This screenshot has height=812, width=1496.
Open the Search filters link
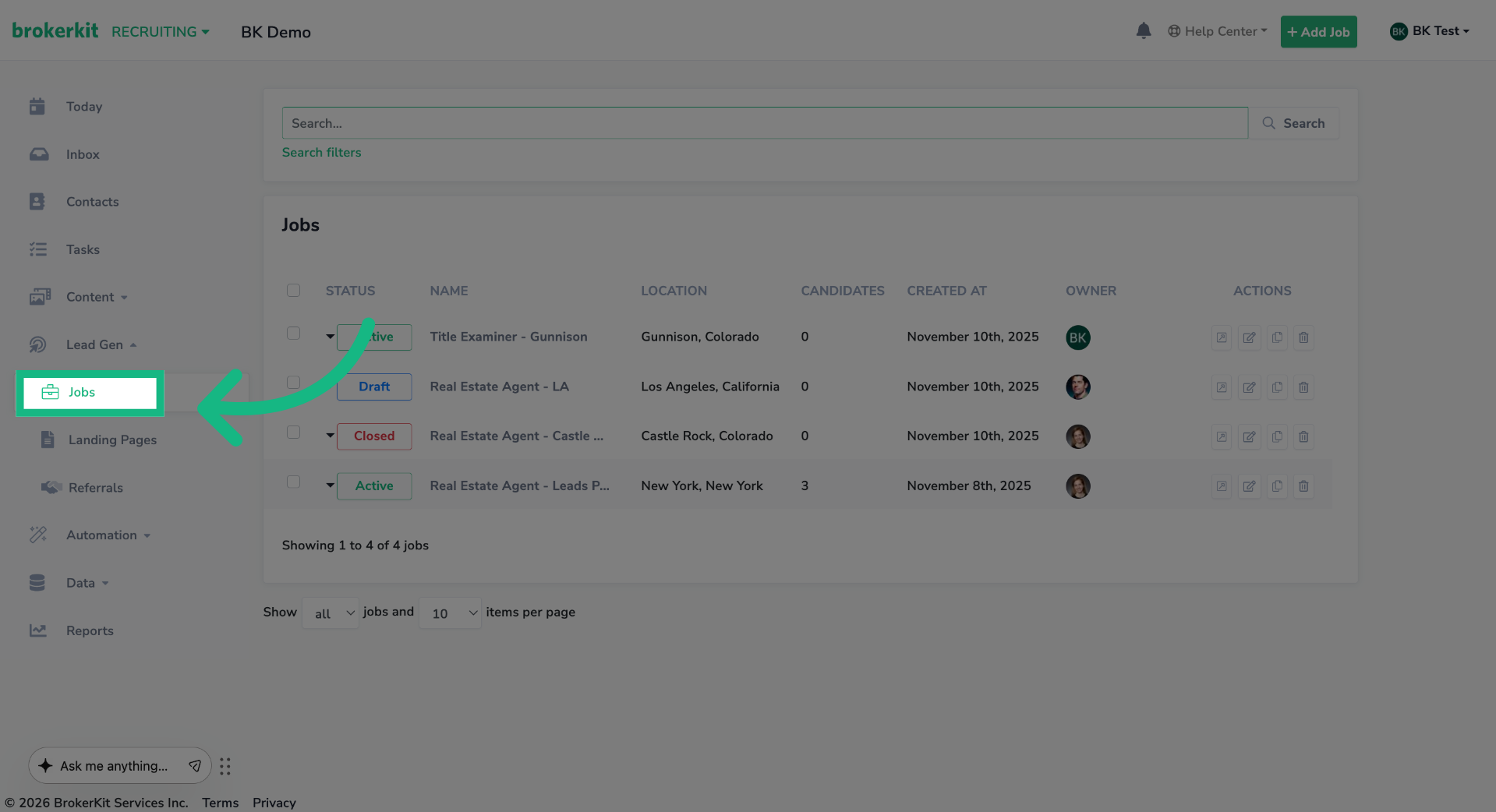pyautogui.click(x=321, y=153)
